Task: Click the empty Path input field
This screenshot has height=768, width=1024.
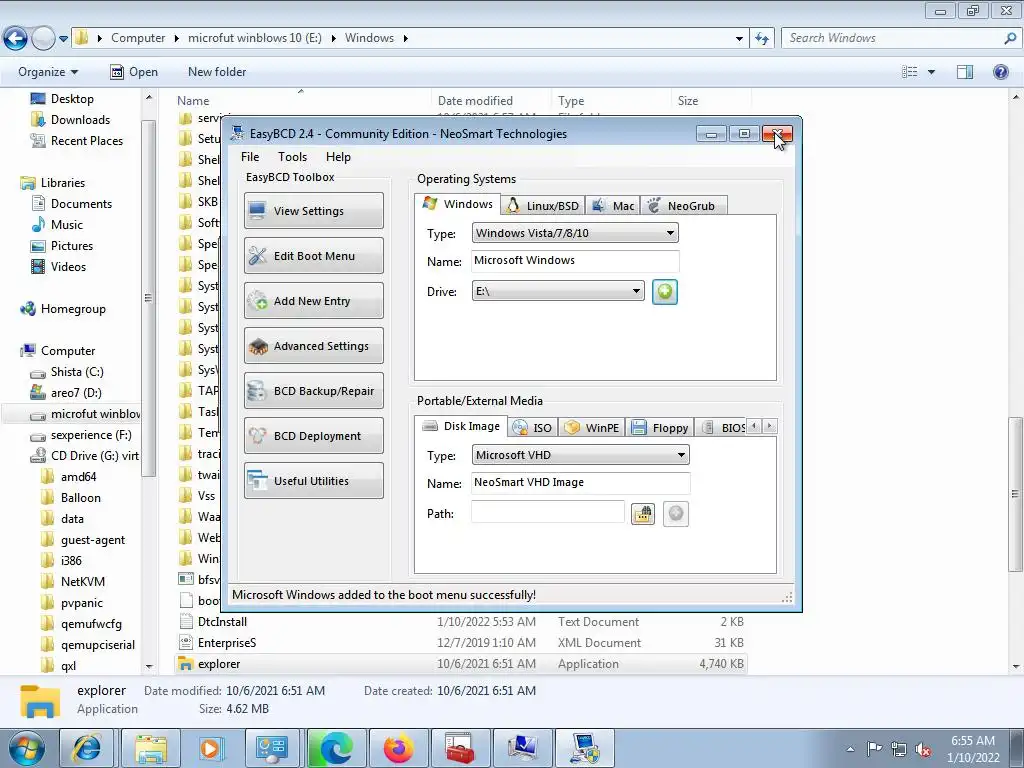Action: point(547,513)
